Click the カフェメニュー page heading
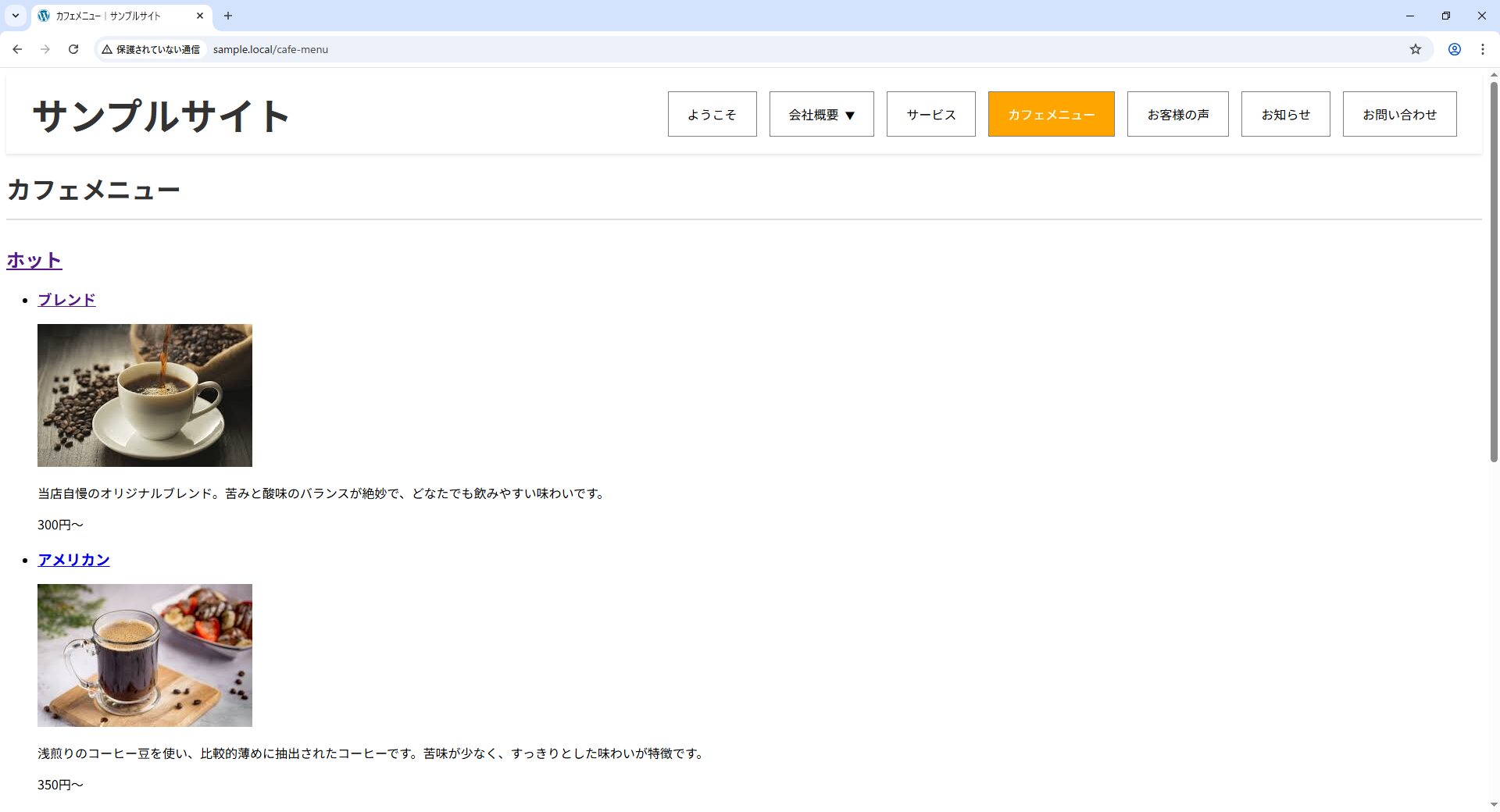Screen dimensions: 1500x812 94,190
